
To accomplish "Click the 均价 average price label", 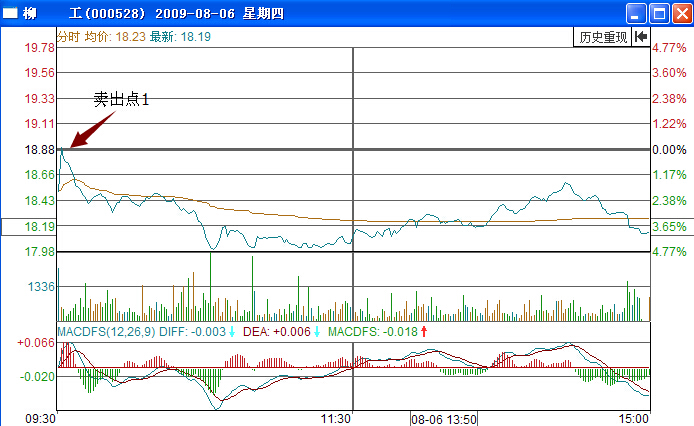I will [x=96, y=37].
